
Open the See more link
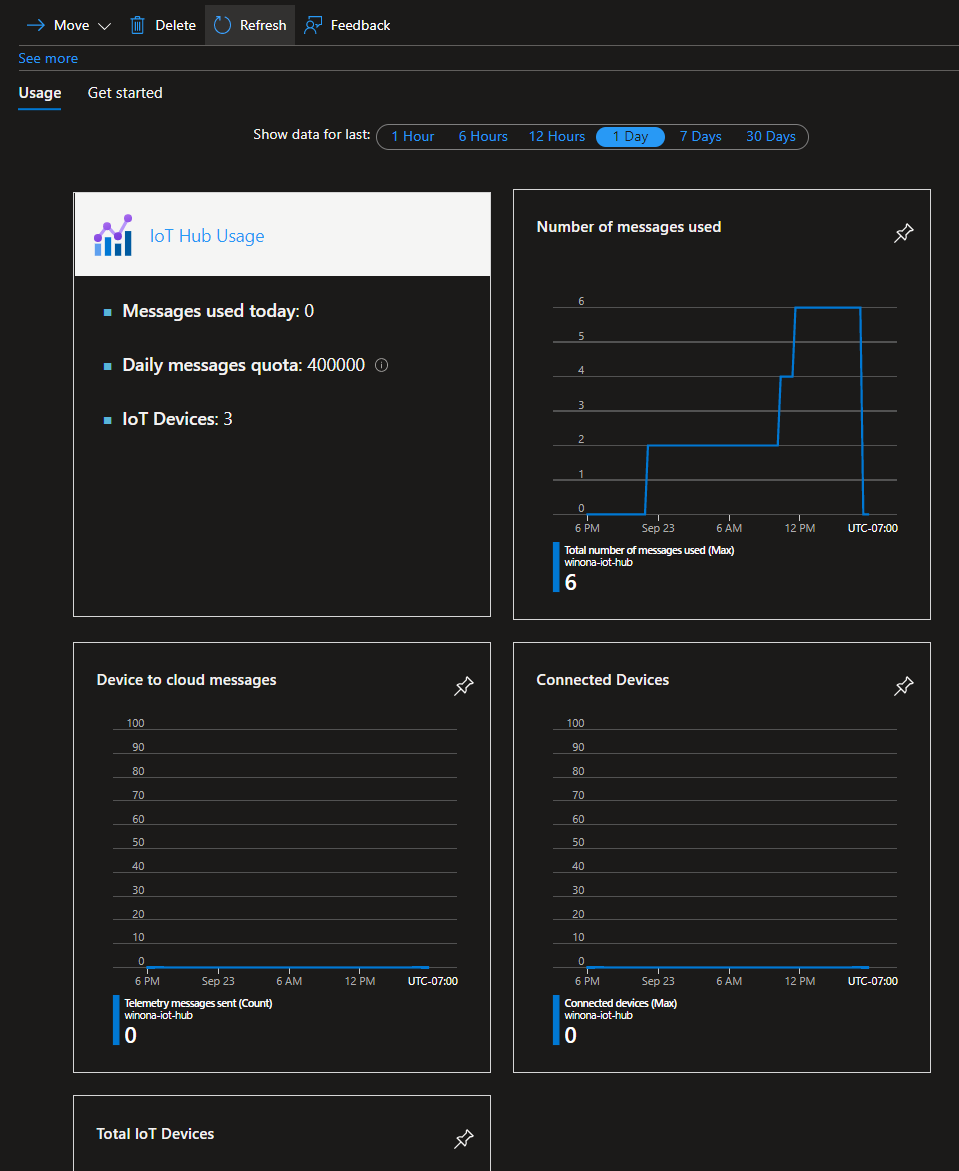[48, 58]
